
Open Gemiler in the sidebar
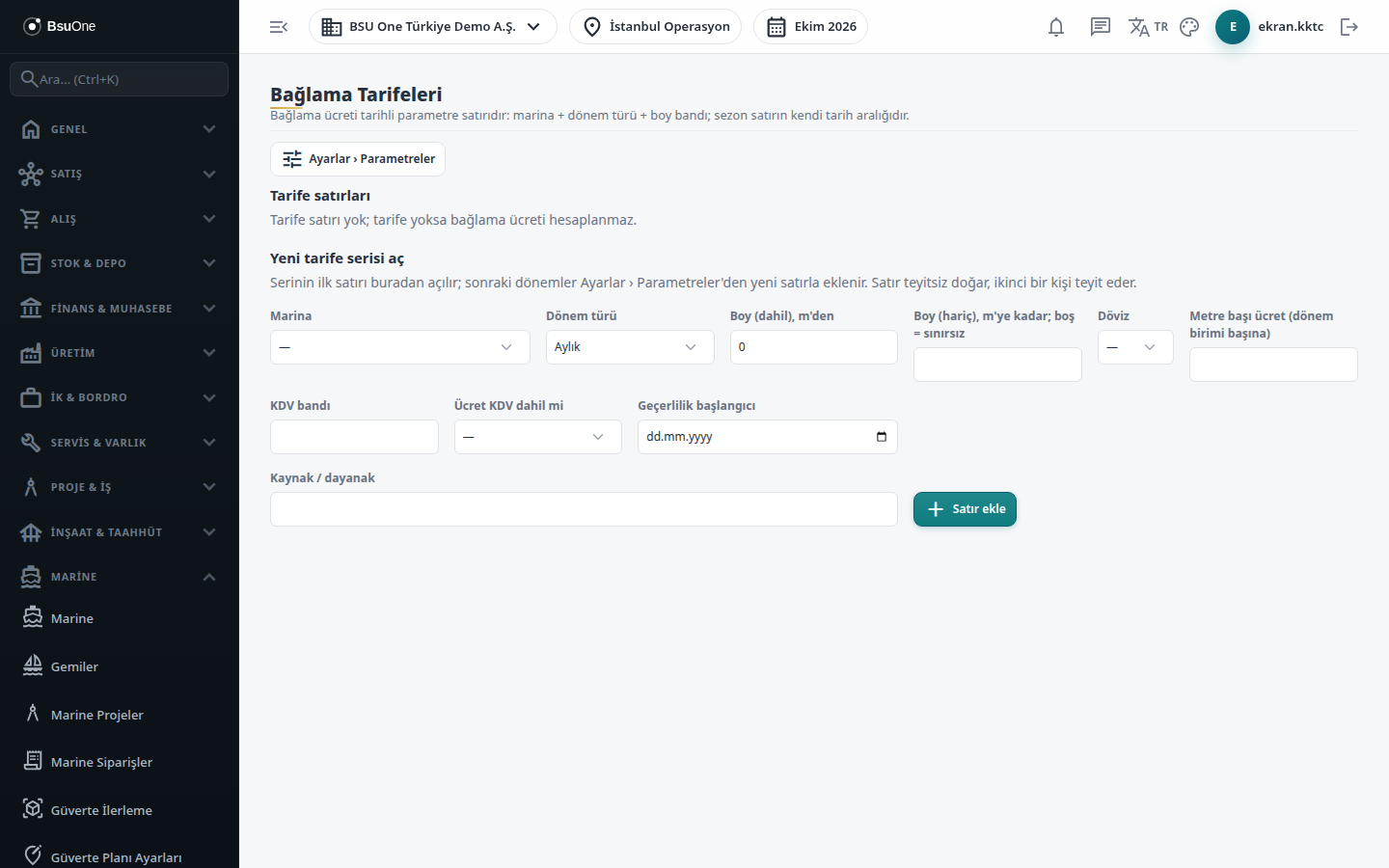click(x=120, y=666)
